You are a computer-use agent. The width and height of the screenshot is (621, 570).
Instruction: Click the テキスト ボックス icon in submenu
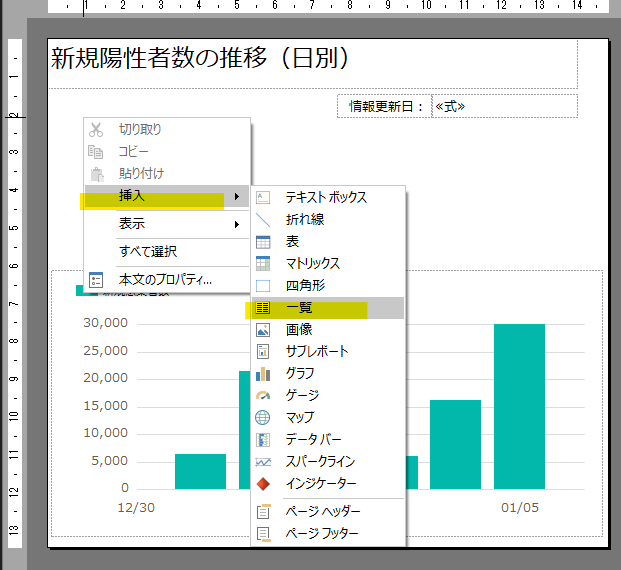tap(263, 198)
